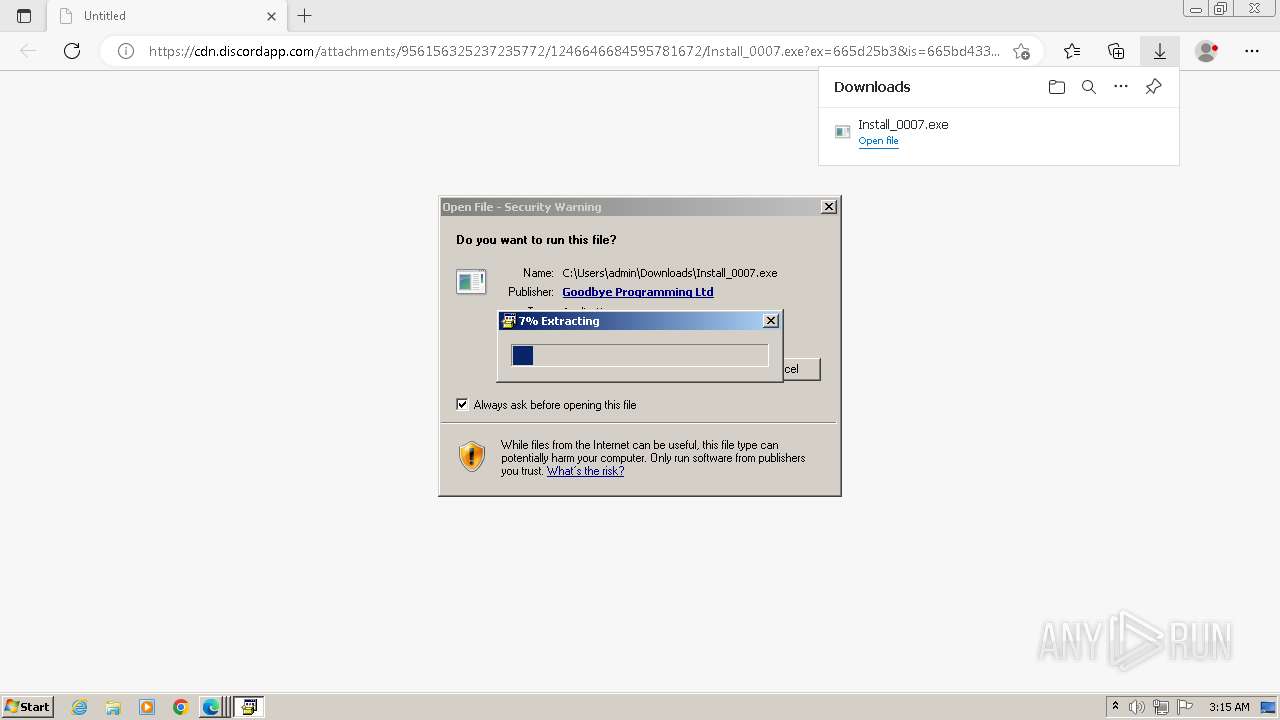This screenshot has width=1280, height=720.
Task: Open more options in Downloads panel
Action: point(1121,87)
